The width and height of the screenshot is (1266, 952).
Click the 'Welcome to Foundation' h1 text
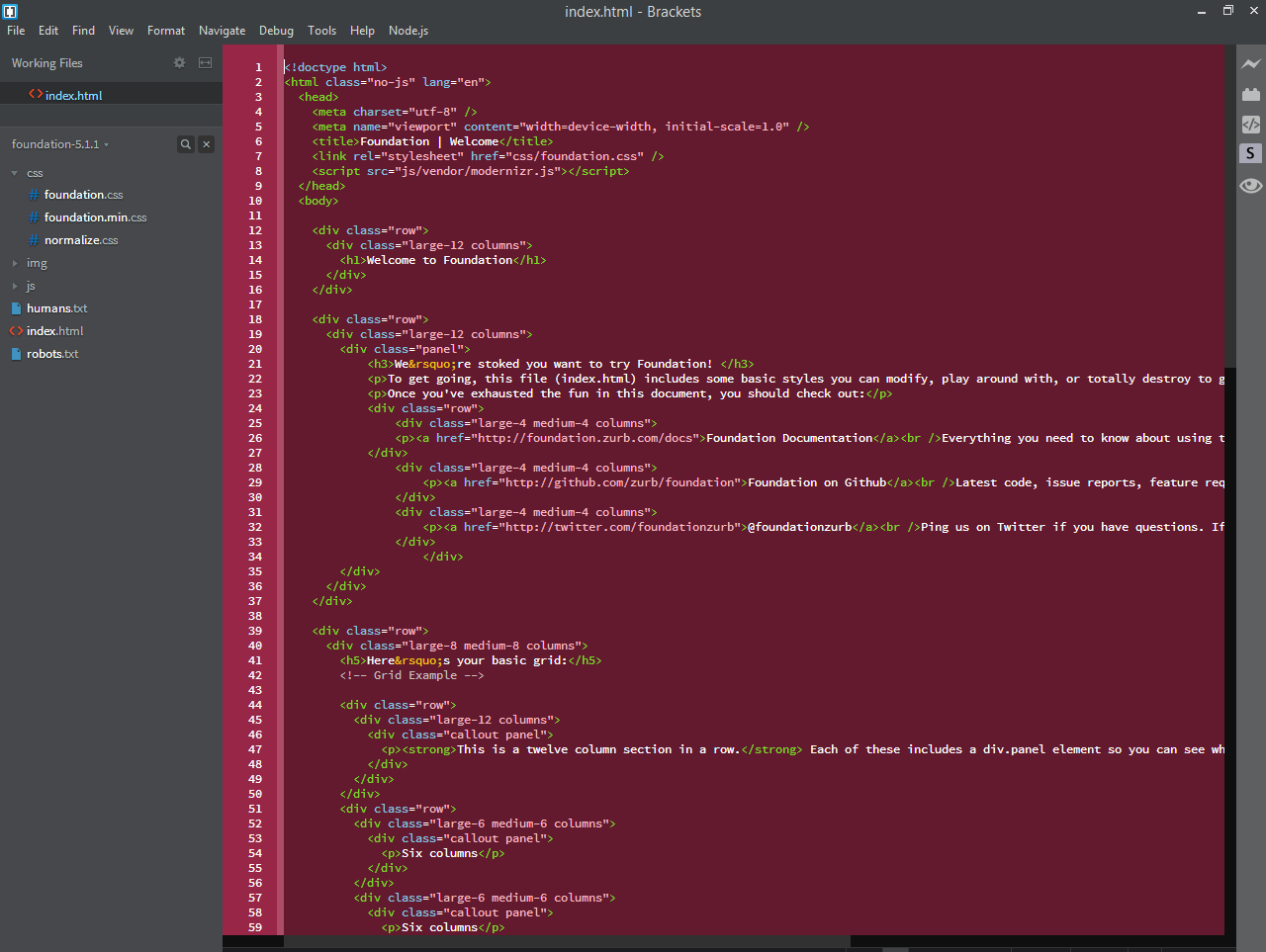pyautogui.click(x=440, y=260)
